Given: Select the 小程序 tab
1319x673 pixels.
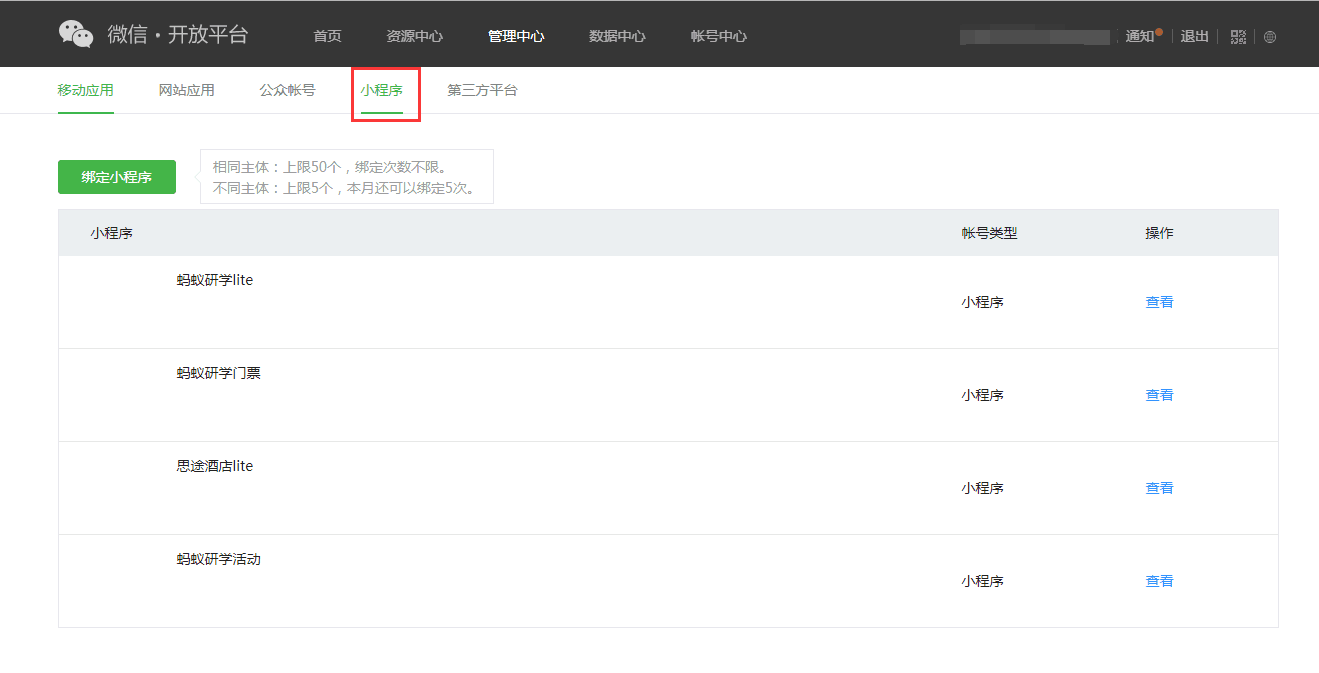Looking at the screenshot, I should tap(382, 90).
